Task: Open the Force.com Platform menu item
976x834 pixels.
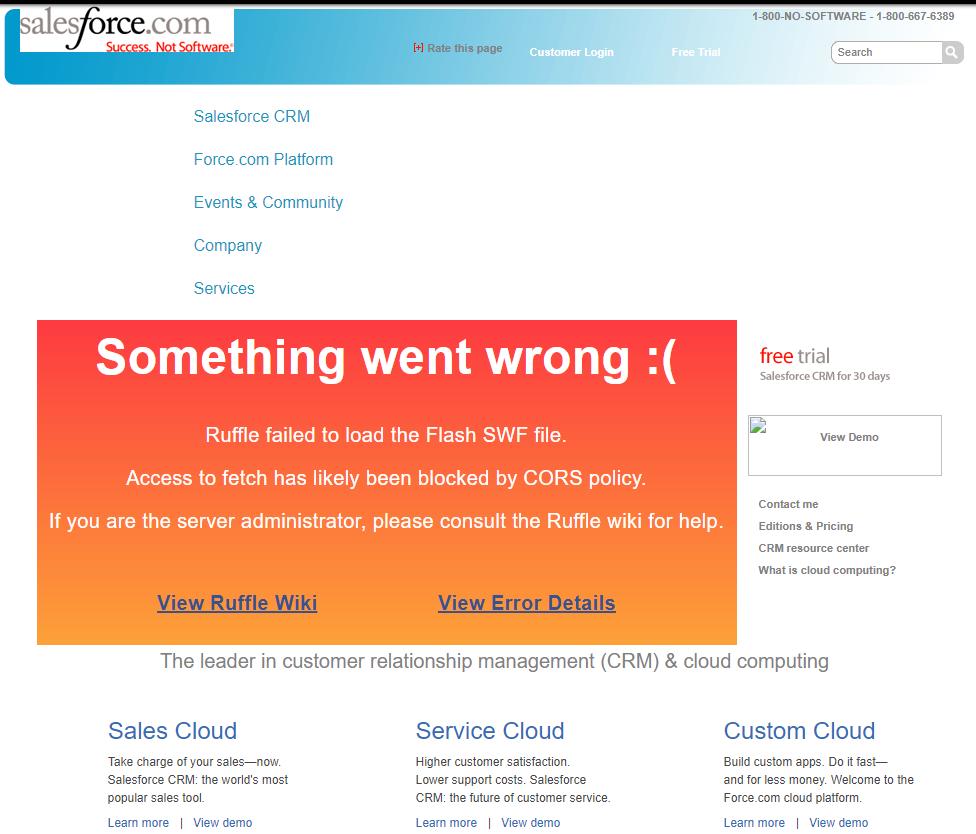Action: tap(263, 159)
